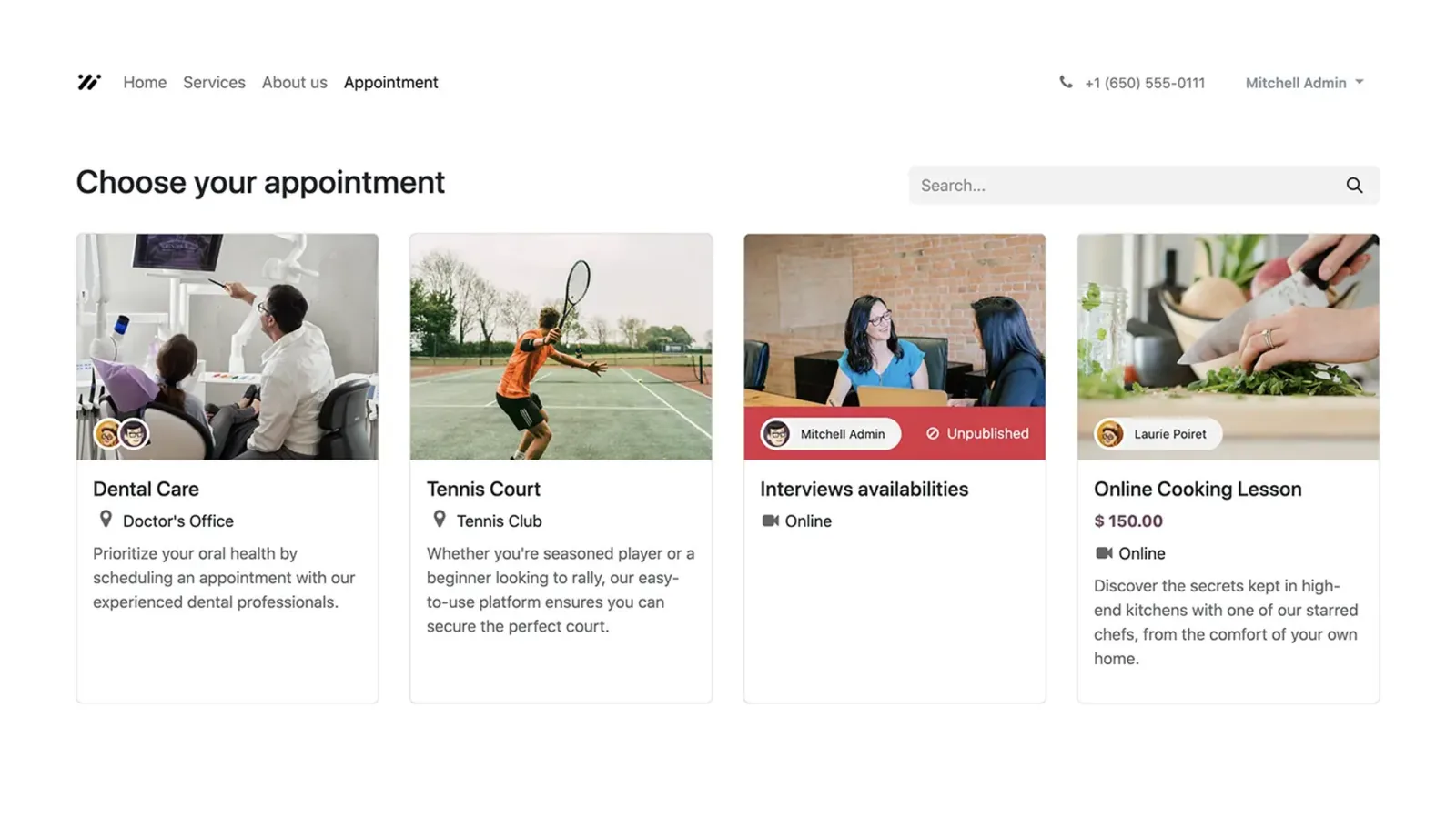Click the first staff avatar on Dental Care image

[107, 434]
